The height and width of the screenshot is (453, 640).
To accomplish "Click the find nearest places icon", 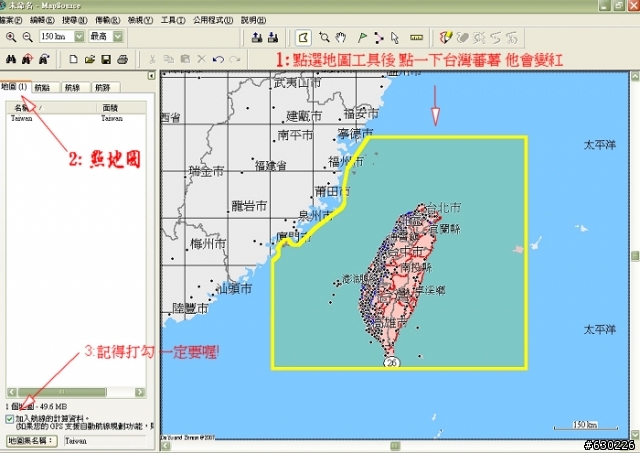I will [27, 60].
